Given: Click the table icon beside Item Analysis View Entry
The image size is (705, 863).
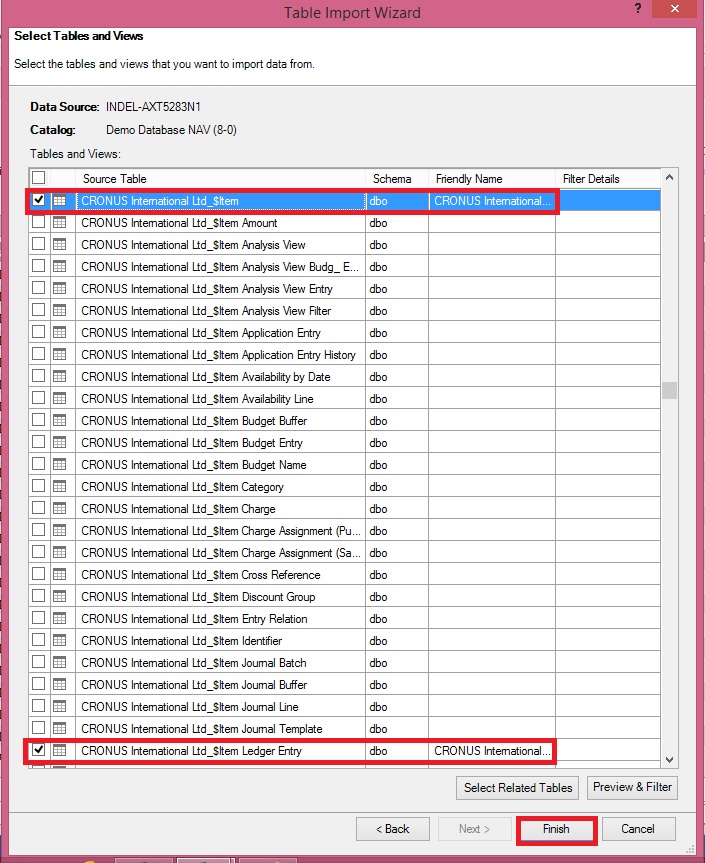Looking at the screenshot, I should tap(59, 289).
